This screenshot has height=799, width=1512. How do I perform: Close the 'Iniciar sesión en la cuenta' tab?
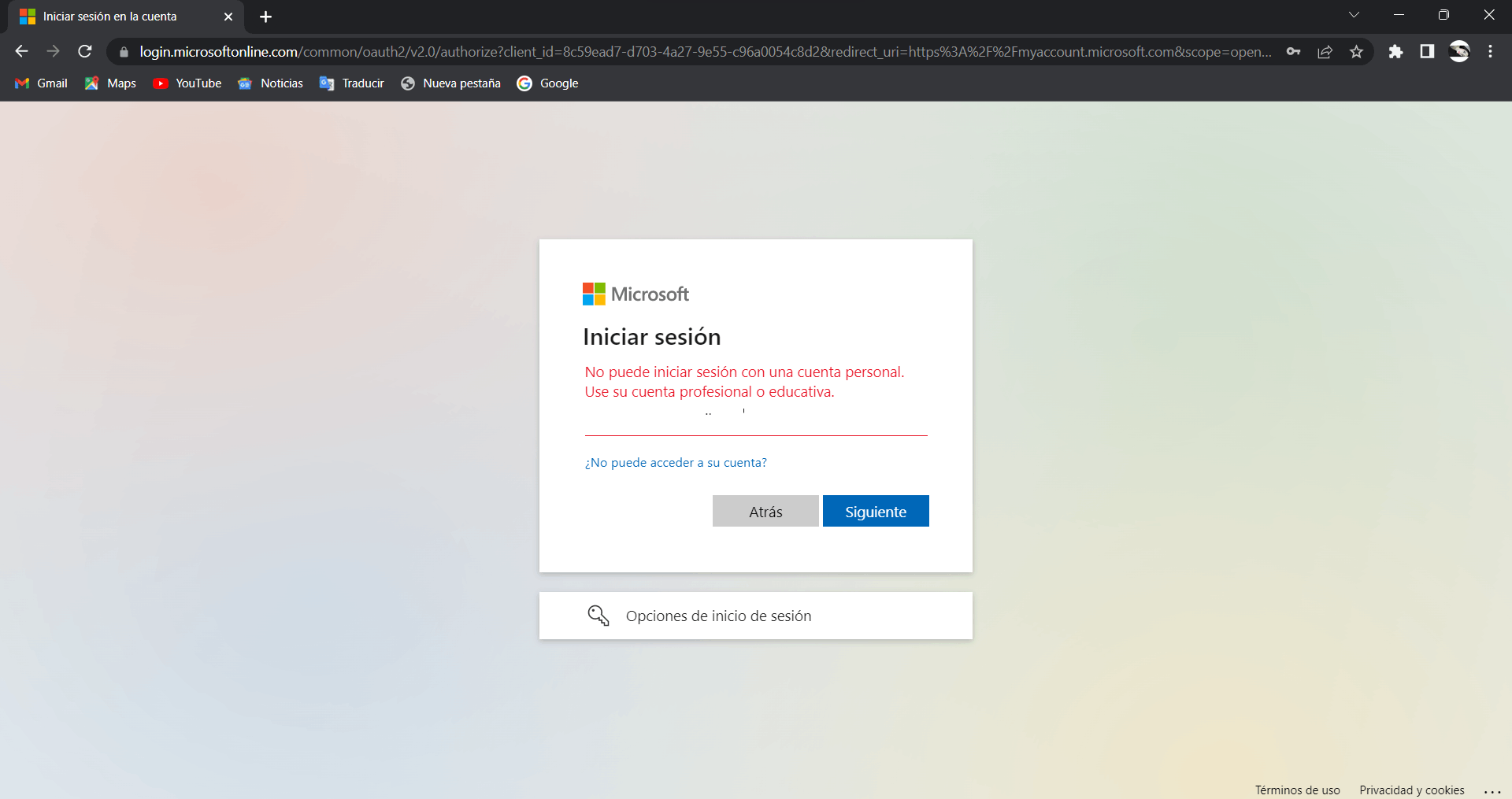tap(228, 17)
